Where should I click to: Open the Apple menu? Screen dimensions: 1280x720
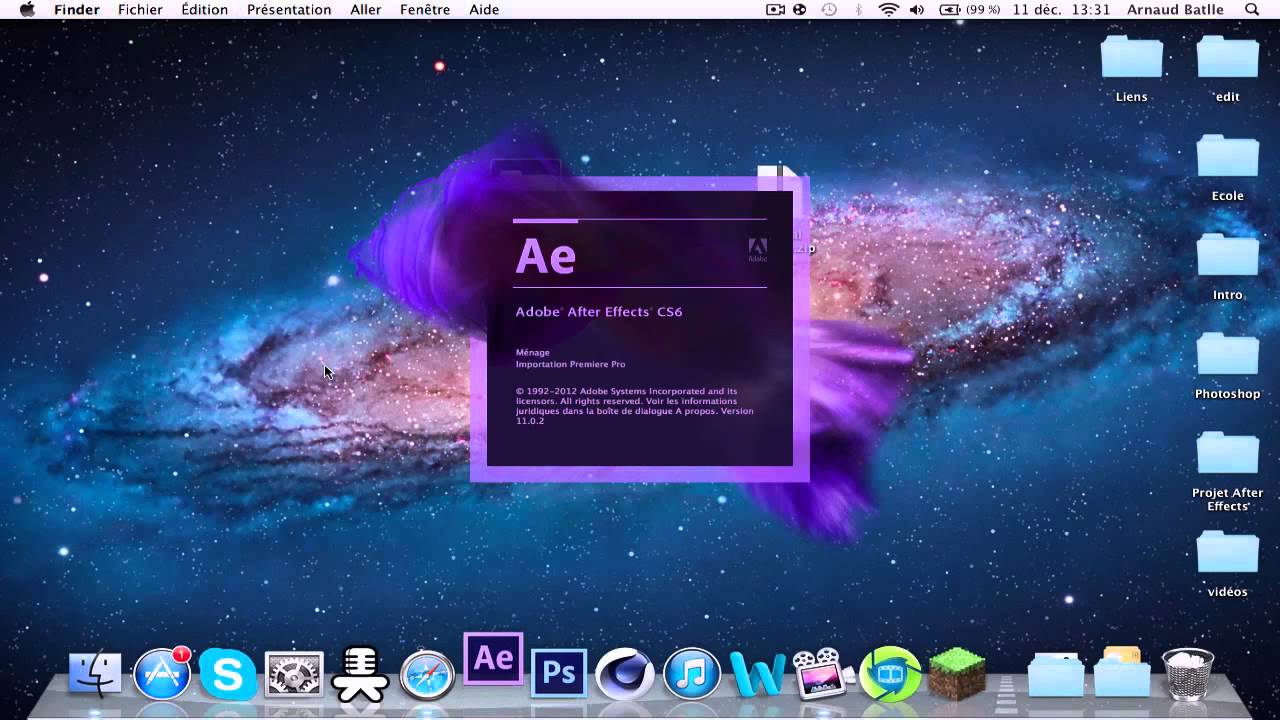point(27,10)
